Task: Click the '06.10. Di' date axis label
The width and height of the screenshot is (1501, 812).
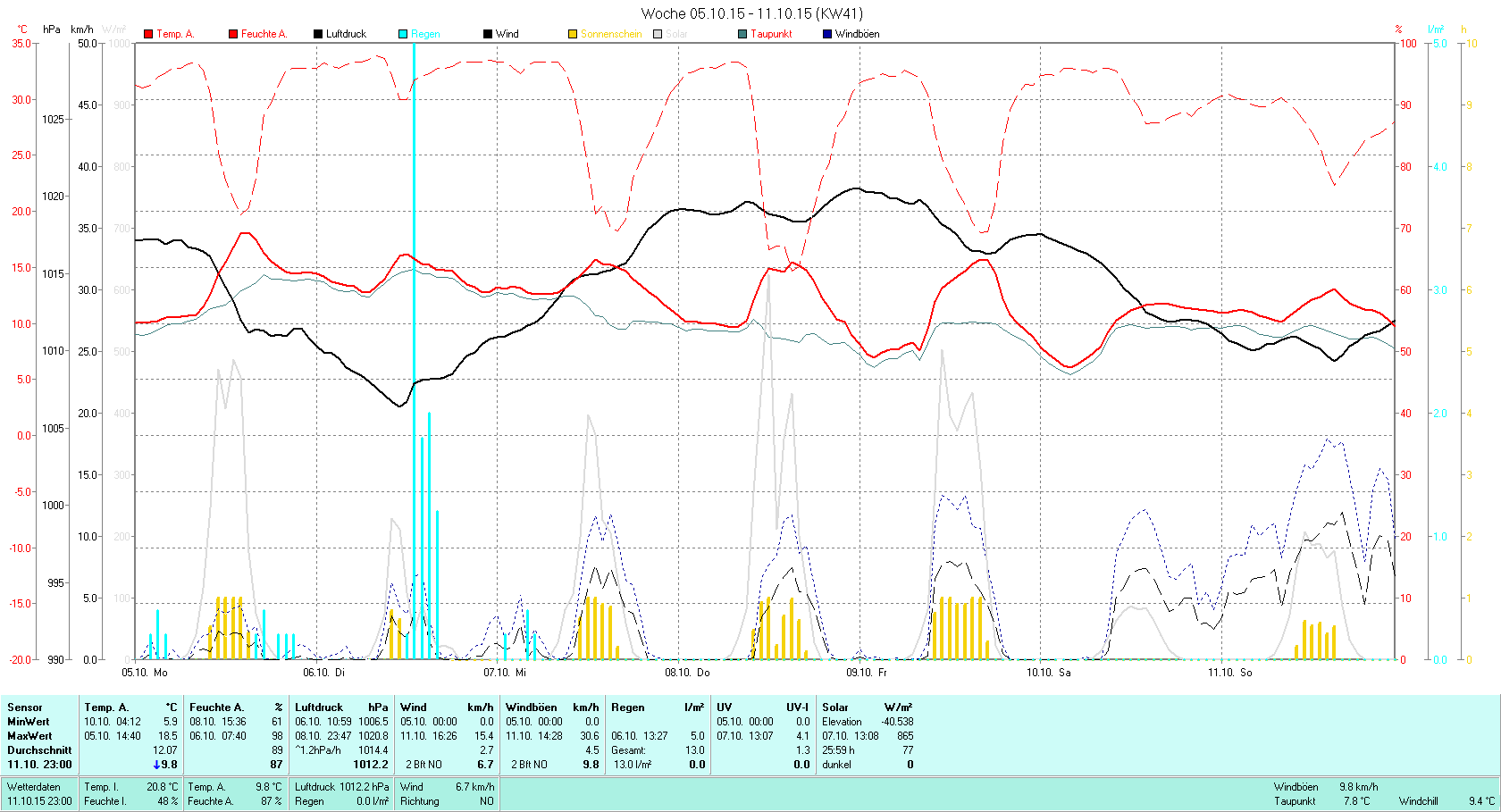Action: click(x=323, y=672)
